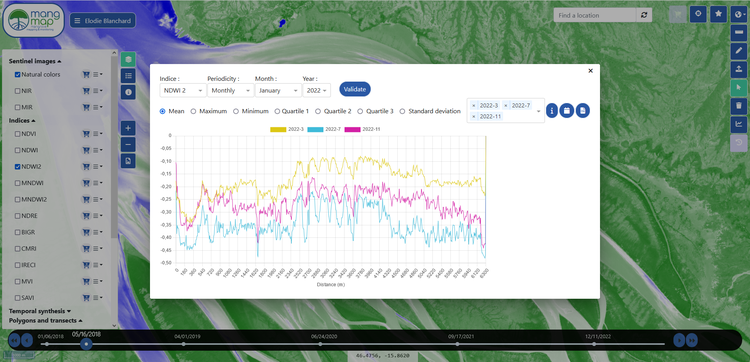Image resolution: width=750 pixels, height=362 pixels.
Task: Remove the 2022-3 date tag
Action: (x=474, y=105)
